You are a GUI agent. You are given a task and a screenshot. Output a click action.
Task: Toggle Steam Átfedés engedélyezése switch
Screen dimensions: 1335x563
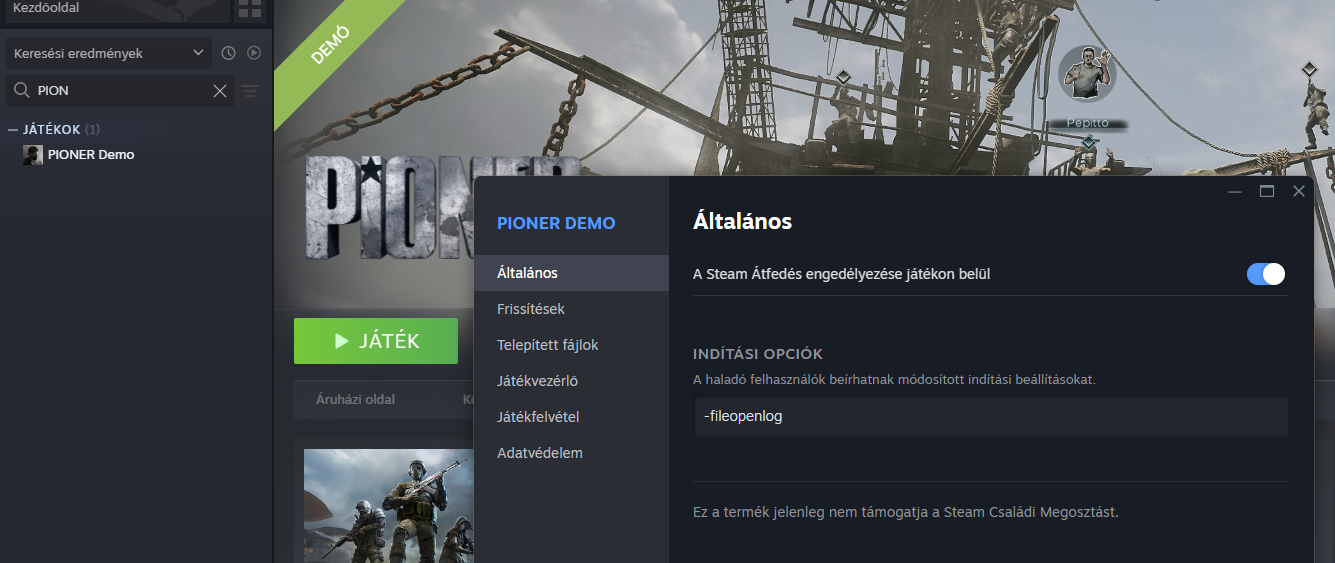click(x=1266, y=274)
